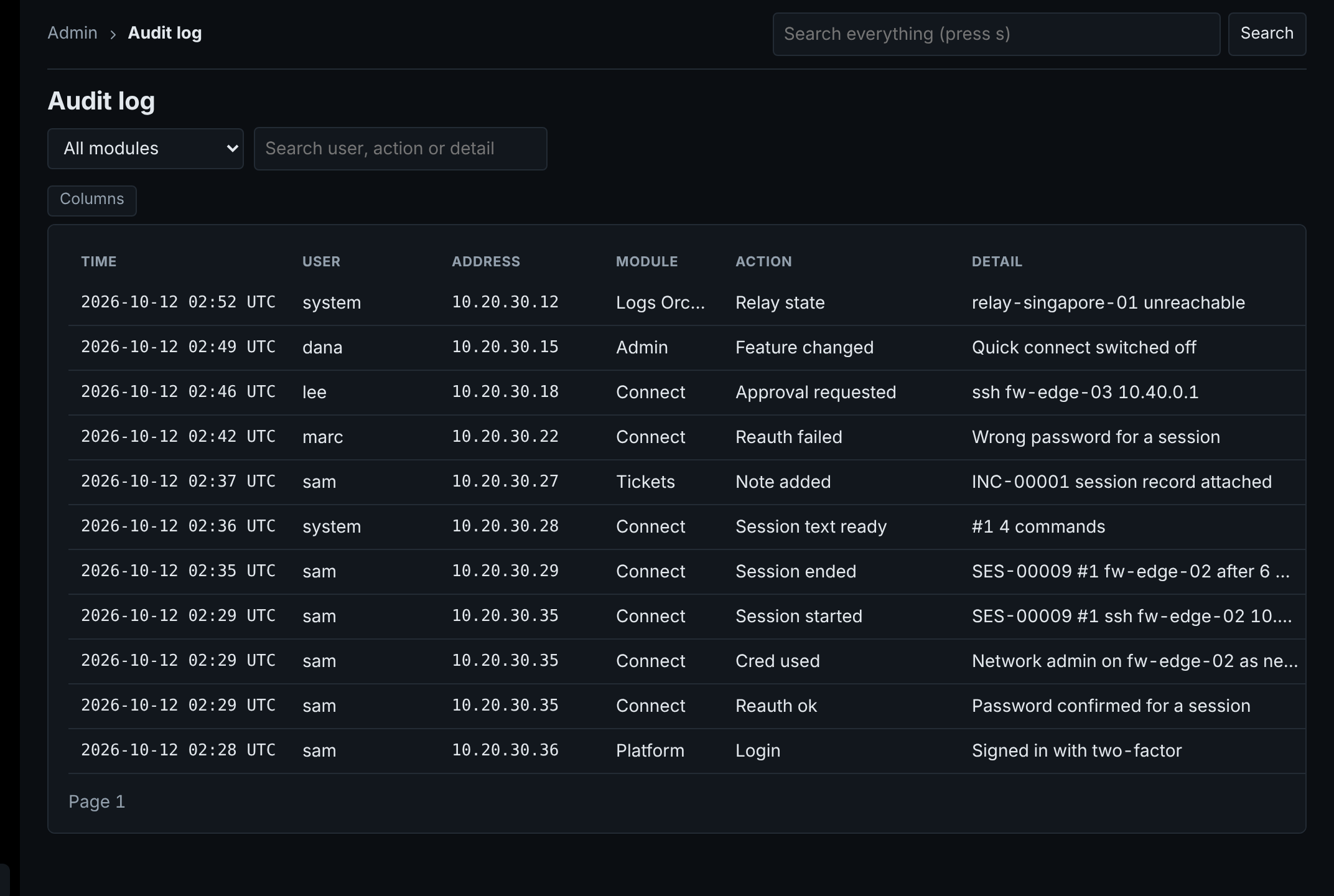Click the DETAIL column header
Viewport: 1334px width, 896px height.
pos(997,261)
